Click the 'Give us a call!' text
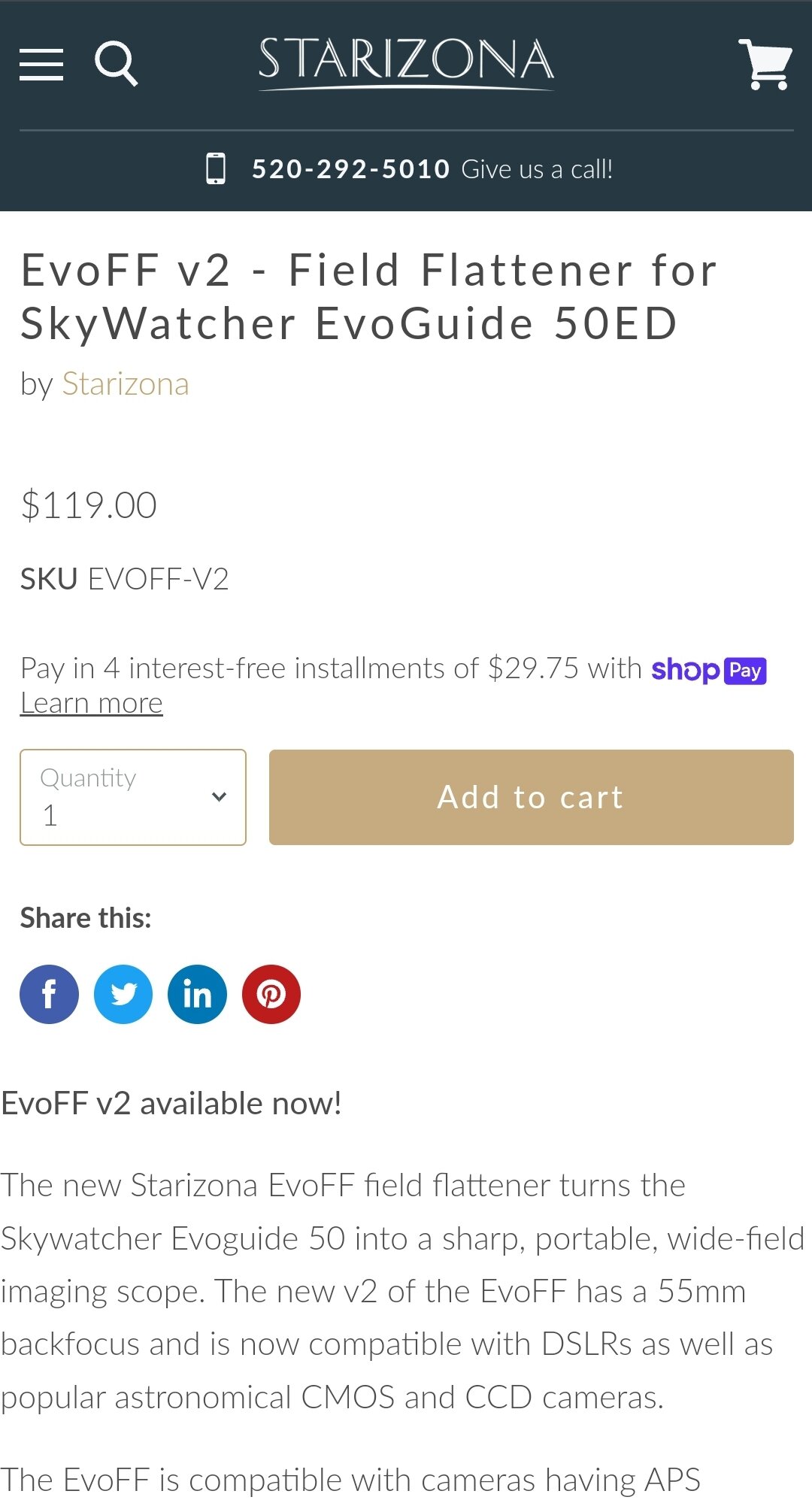The image size is (812, 1500). click(537, 169)
